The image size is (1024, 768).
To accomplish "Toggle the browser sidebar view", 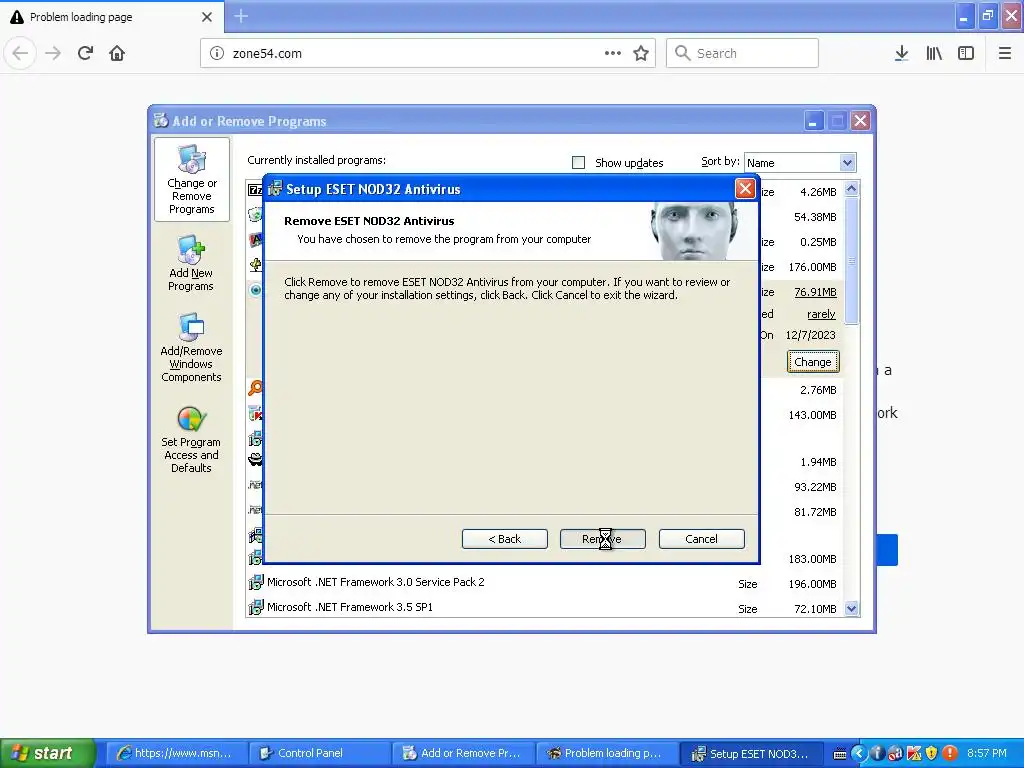I will click(x=966, y=53).
